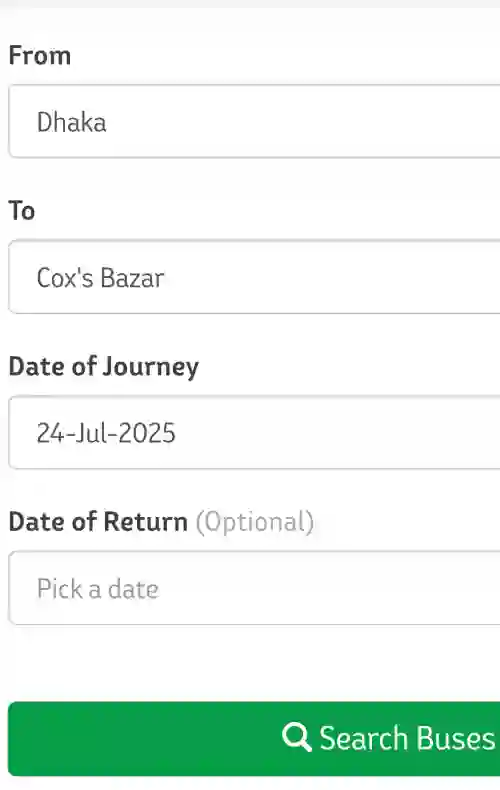Click the magnifier icon on Search Buses
The width and height of the screenshot is (500, 790).
296,738
